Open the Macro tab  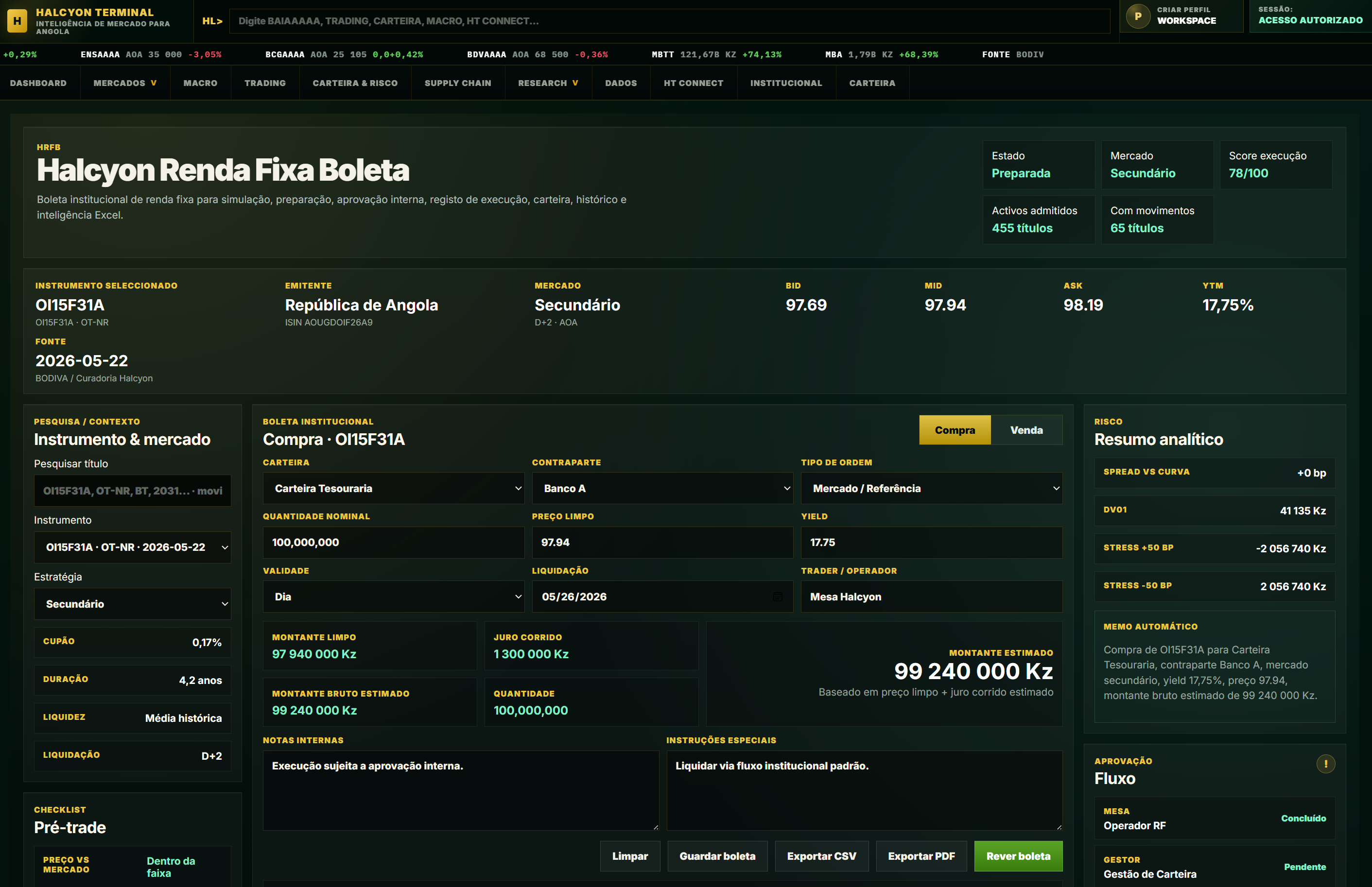point(201,83)
